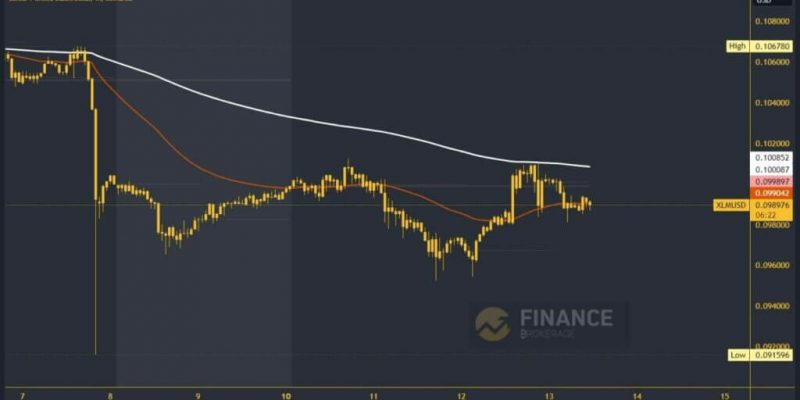Viewport: 800px width, 400px height.
Task: Click the pink 0.099897 price tag
Action: pyautogui.click(x=772, y=181)
